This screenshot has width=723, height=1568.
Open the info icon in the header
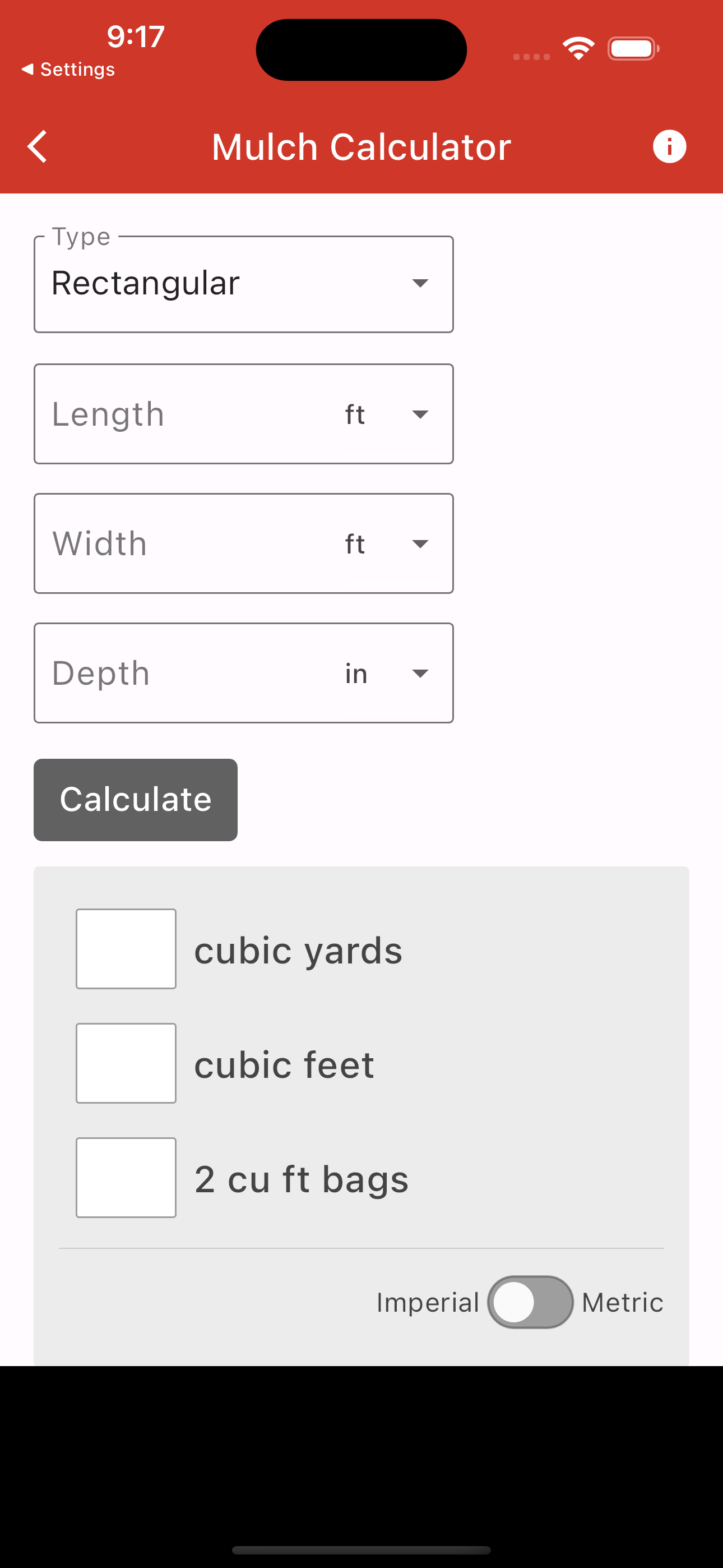(x=669, y=147)
